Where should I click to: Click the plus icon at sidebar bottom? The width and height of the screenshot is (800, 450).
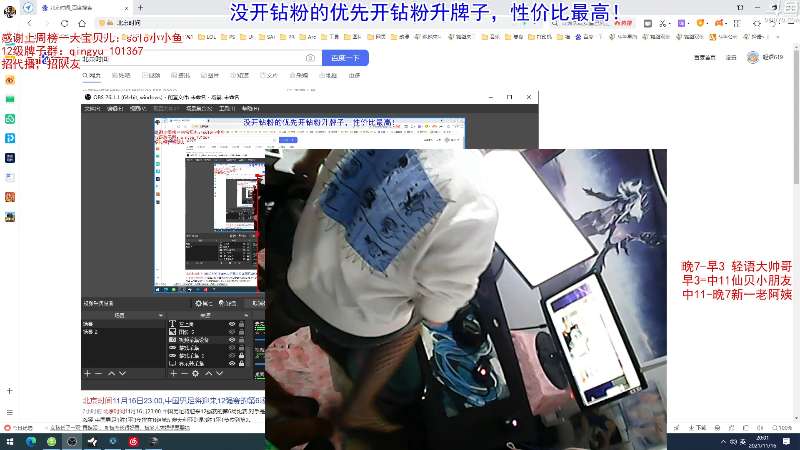pos(10,391)
